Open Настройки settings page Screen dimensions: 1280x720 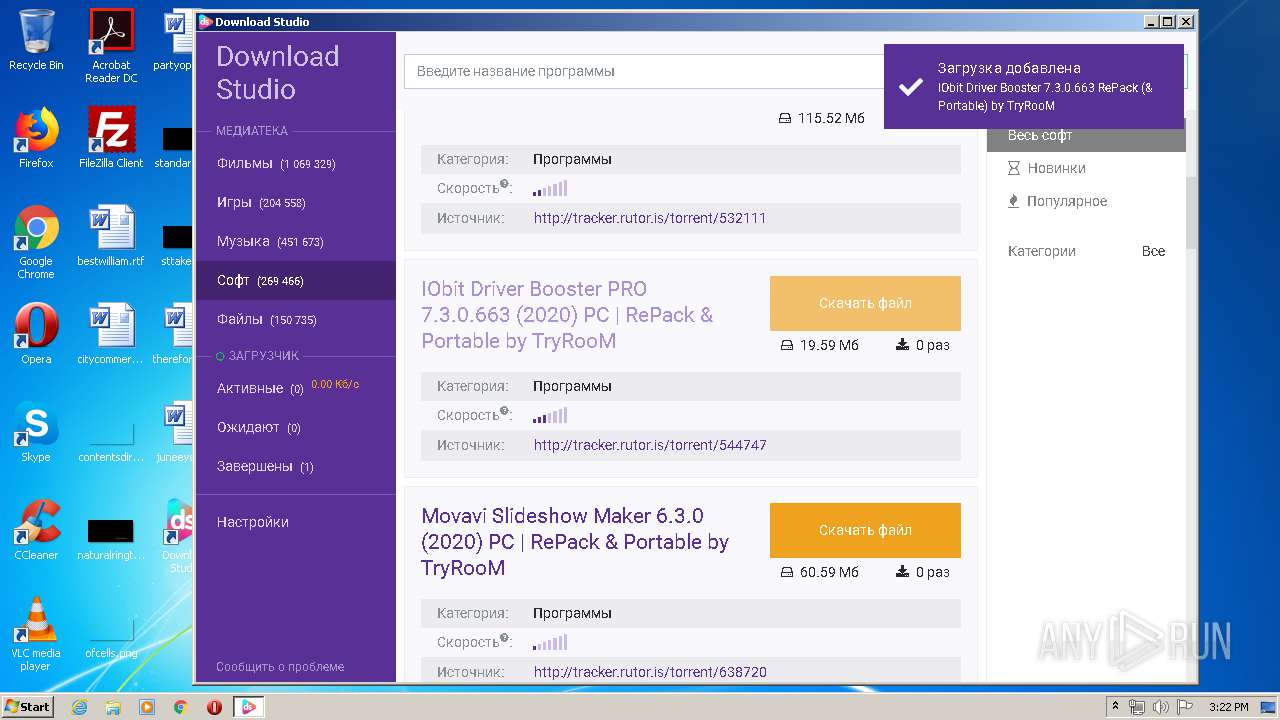(x=253, y=522)
